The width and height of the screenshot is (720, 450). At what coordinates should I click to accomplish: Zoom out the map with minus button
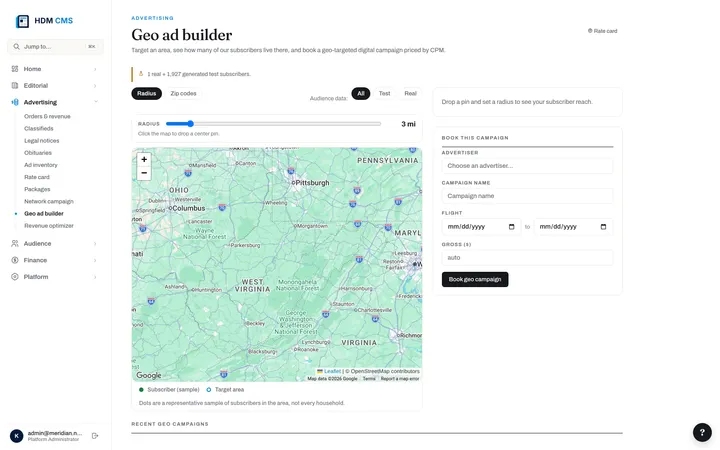pos(144,173)
